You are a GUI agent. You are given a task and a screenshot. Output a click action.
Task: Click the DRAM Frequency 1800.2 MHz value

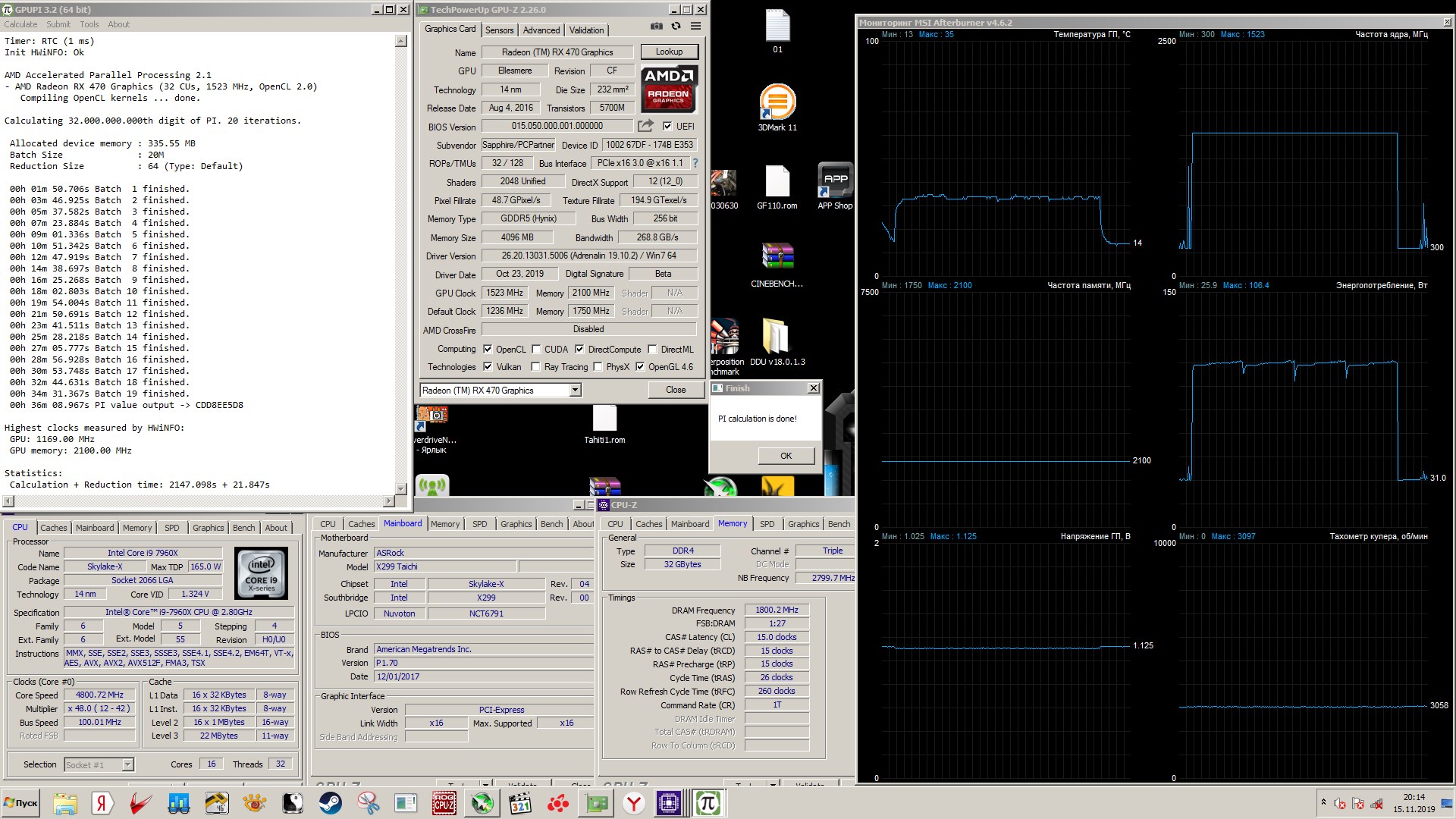coord(777,610)
